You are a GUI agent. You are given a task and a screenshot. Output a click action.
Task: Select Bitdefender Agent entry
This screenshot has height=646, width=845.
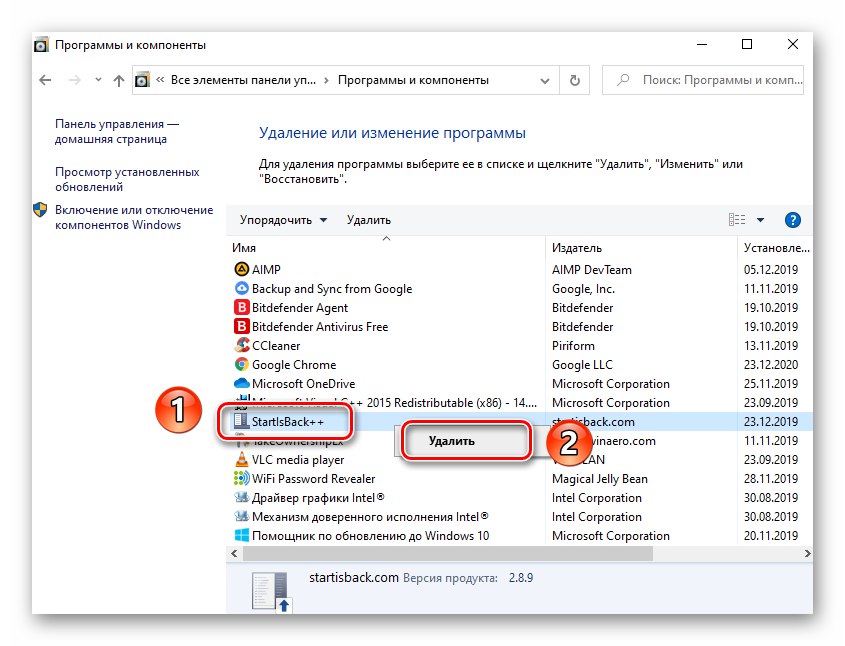pyautogui.click(x=300, y=308)
